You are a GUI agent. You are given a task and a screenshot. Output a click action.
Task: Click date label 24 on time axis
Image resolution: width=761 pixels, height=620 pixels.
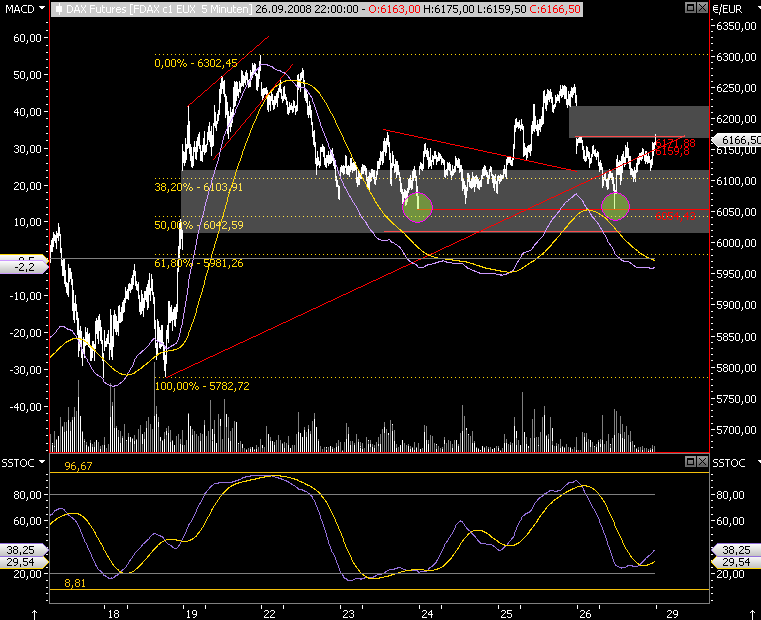427,614
